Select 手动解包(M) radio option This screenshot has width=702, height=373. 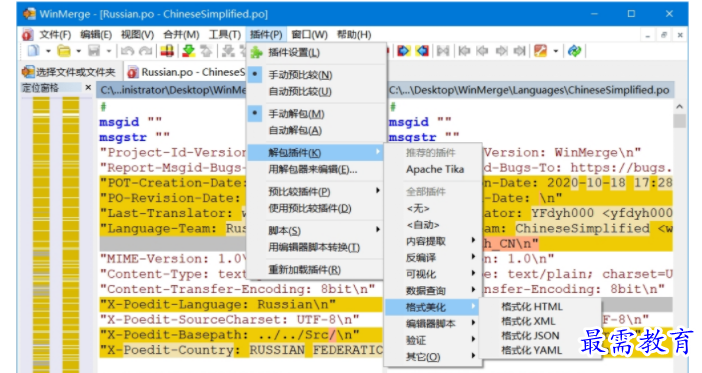[x=316, y=114]
